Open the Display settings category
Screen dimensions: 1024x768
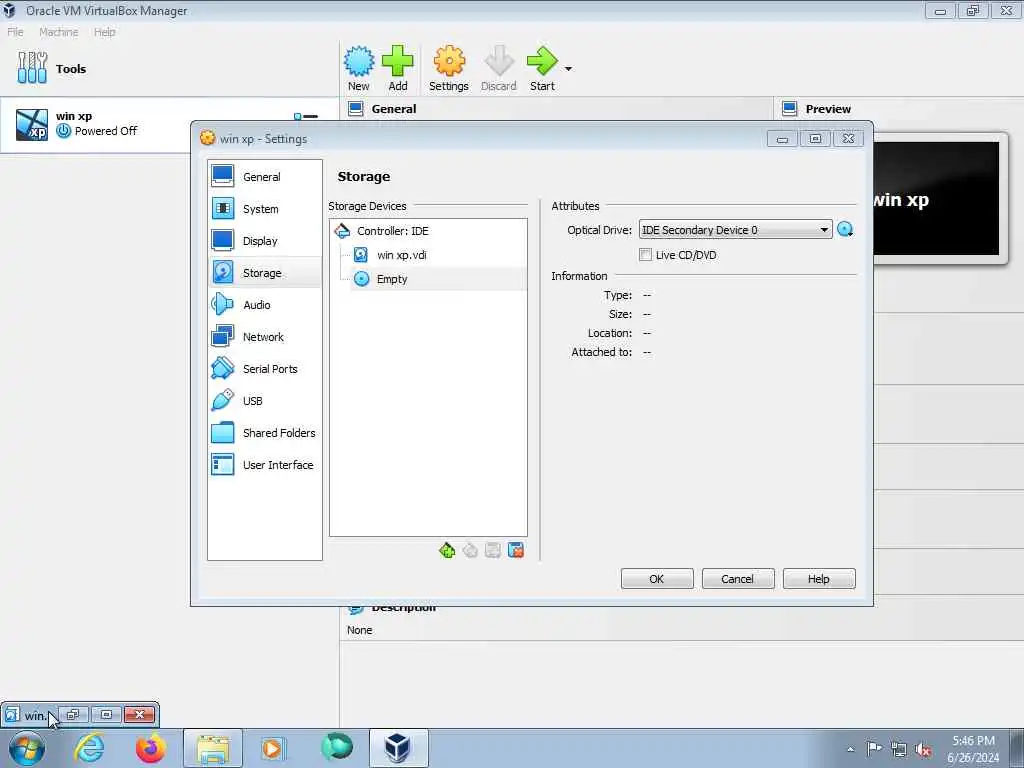point(264,240)
